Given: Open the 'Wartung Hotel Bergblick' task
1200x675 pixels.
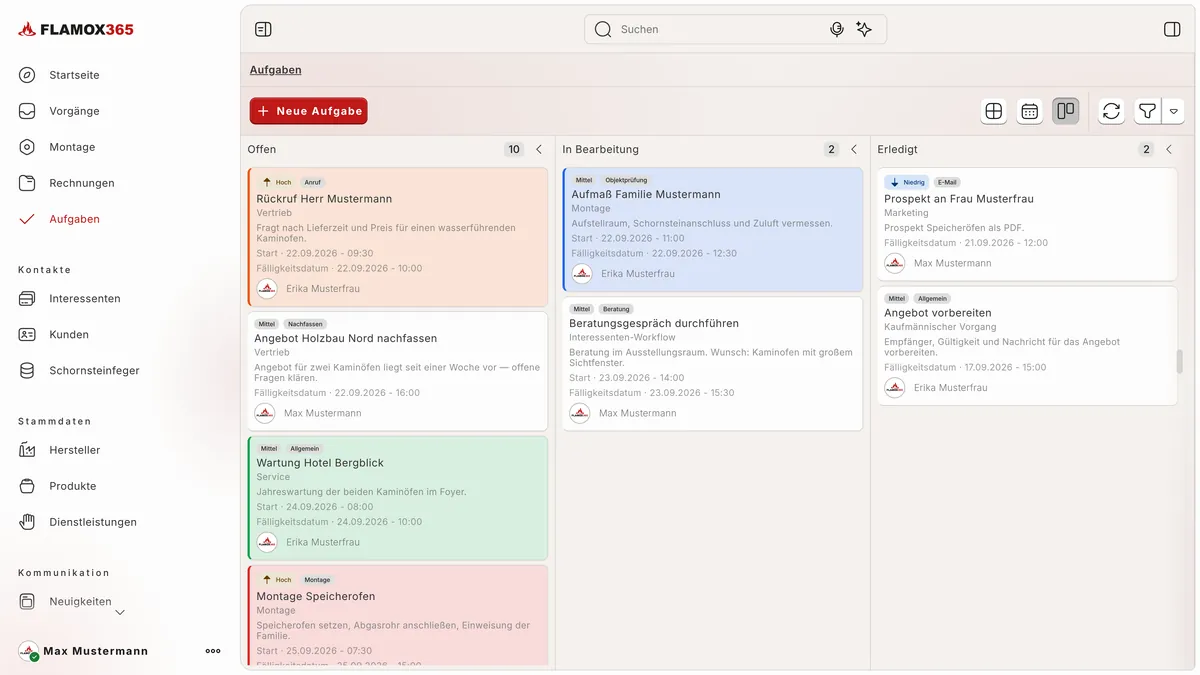Looking at the screenshot, I should click(x=398, y=498).
